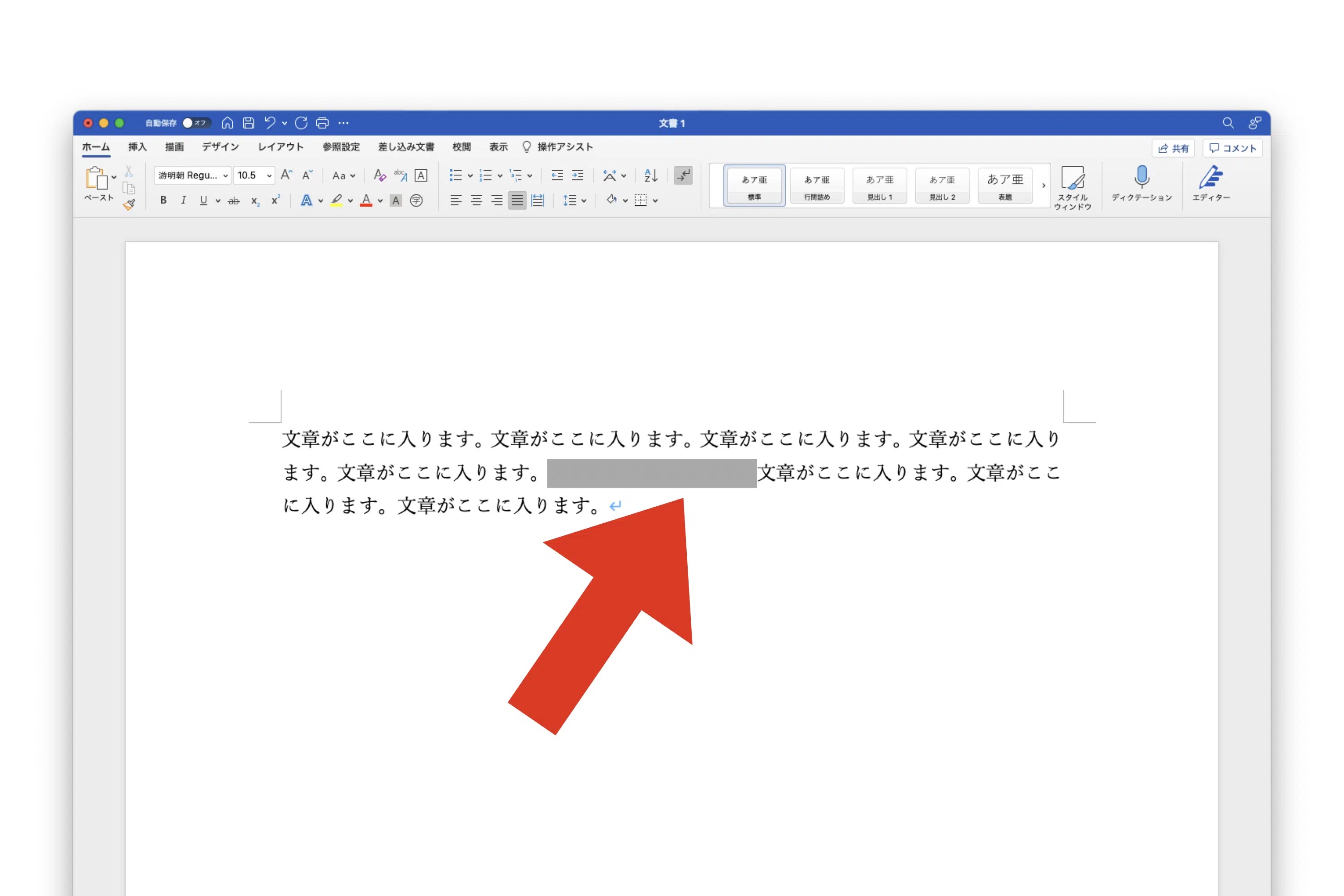Expand the bullet list dropdown arrow
The width and height of the screenshot is (1344, 896).
(470, 176)
